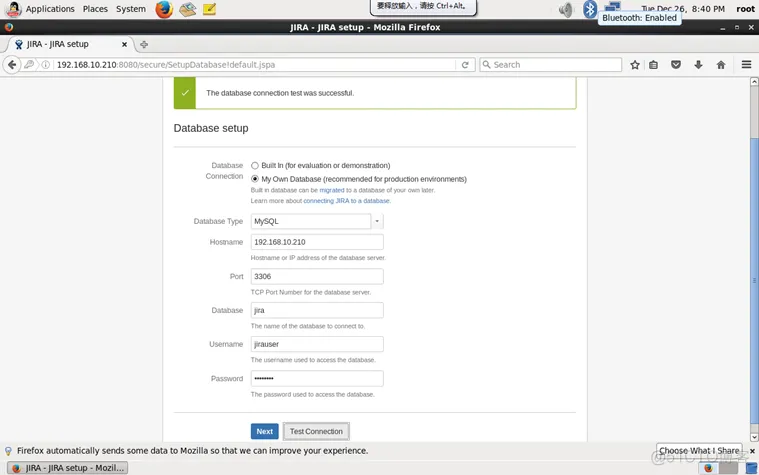Screen dimensions: 759x475
Task: Click the green success checkmark icon
Action: 185,92
